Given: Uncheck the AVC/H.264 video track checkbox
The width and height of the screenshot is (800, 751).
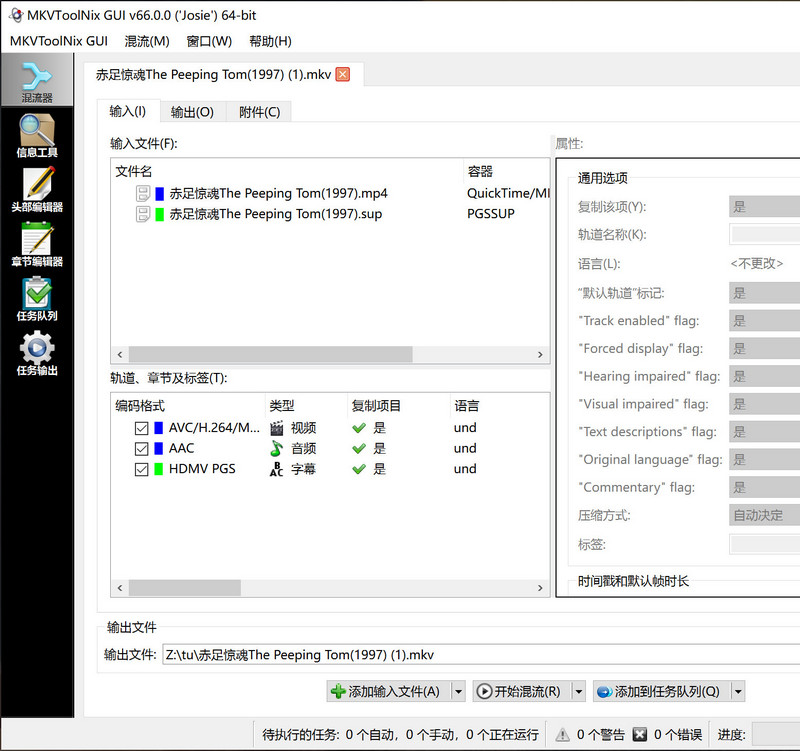Looking at the screenshot, I should [141, 428].
